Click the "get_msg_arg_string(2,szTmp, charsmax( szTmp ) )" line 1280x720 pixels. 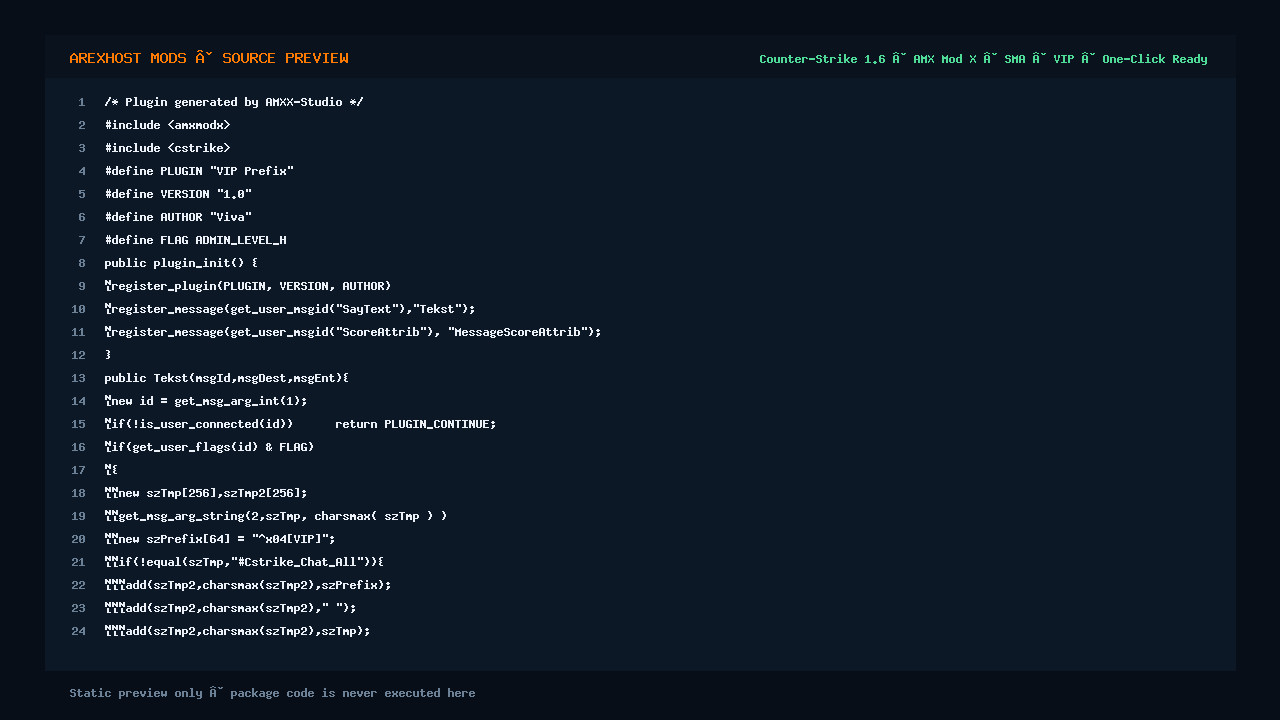(276, 516)
